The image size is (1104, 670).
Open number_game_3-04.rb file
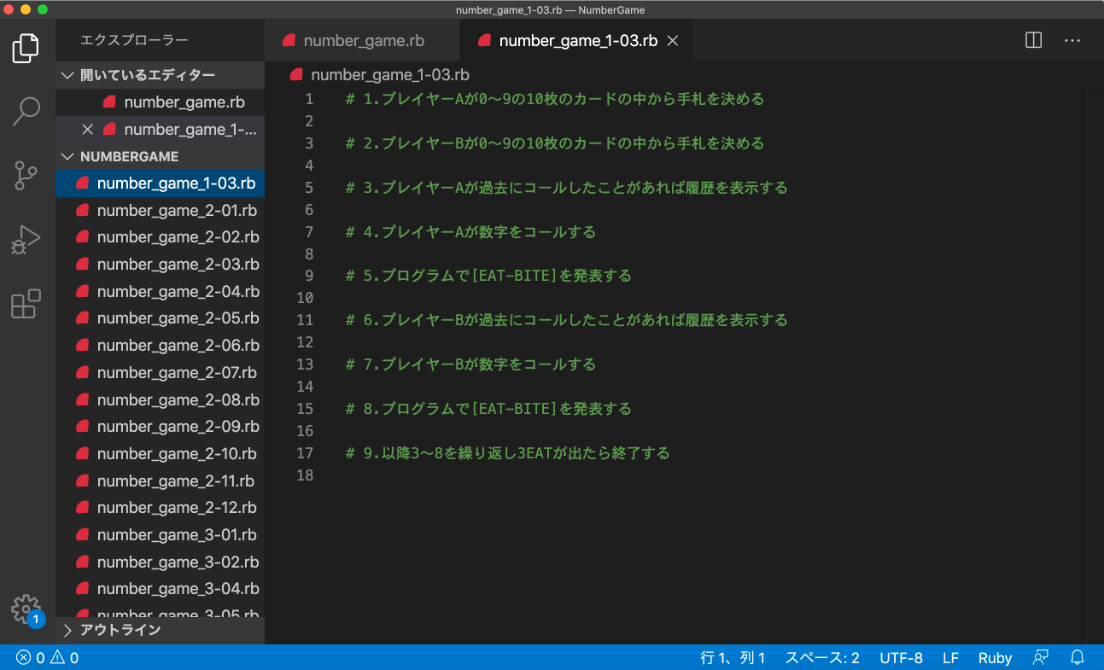tap(160, 588)
